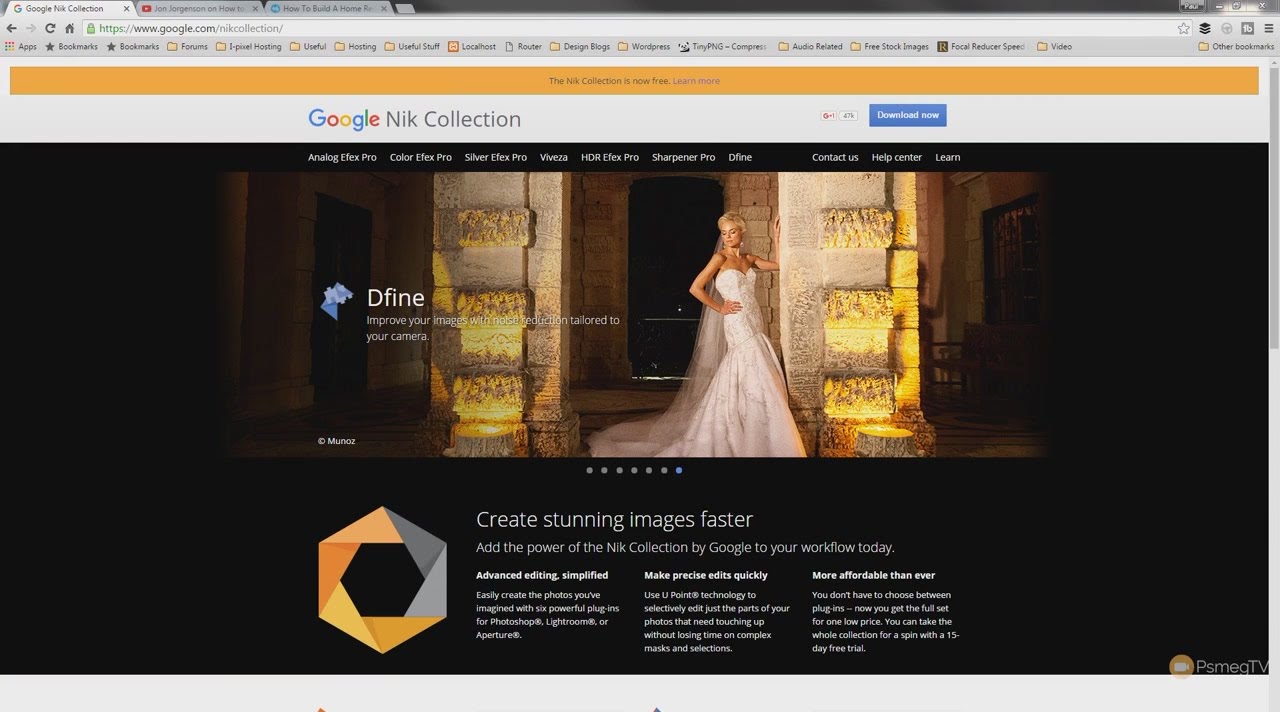Open the Apps grid shortcut
The width and height of the screenshot is (1280, 712).
pyautogui.click(x=21, y=46)
